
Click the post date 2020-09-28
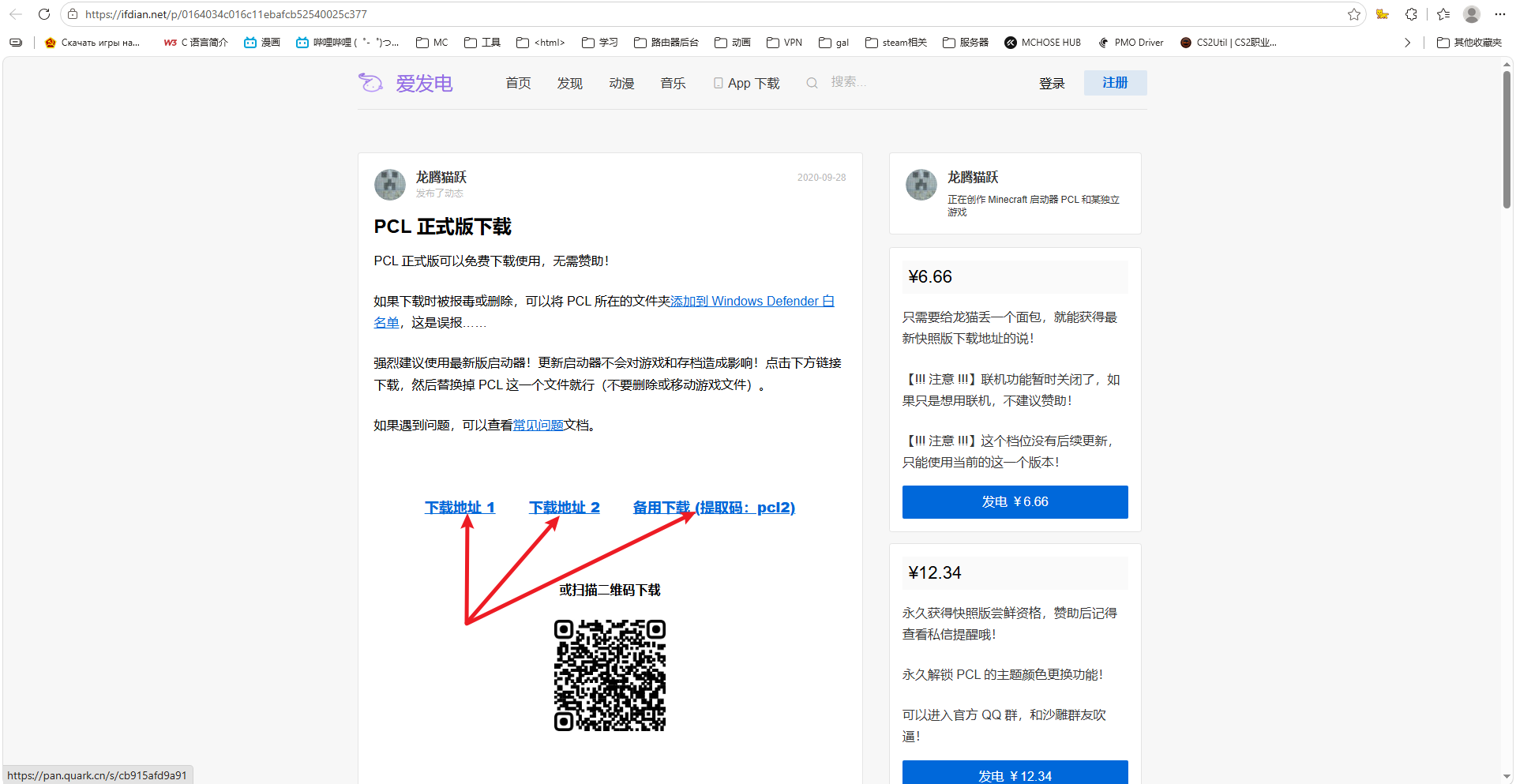pos(821,178)
